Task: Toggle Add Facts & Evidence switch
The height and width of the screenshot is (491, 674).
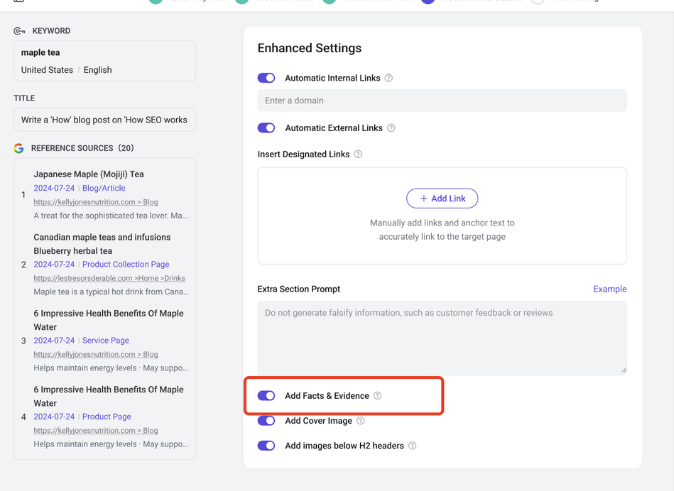Action: 266,396
